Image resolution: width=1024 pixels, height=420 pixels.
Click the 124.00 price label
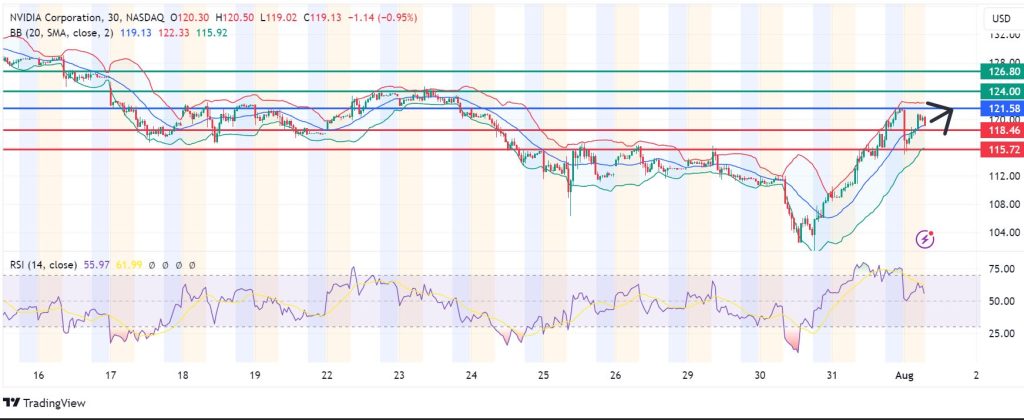pos(1002,91)
